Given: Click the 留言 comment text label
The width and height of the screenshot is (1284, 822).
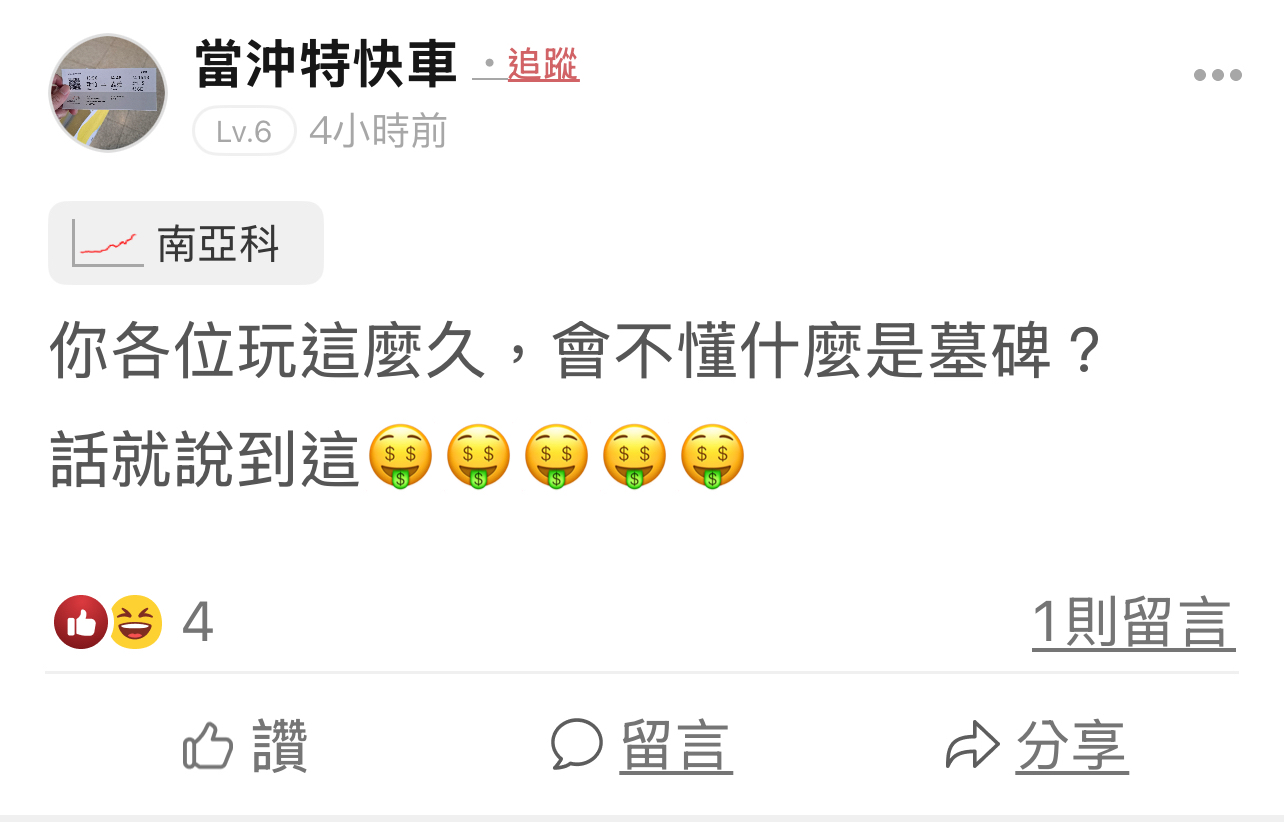Looking at the screenshot, I should [676, 747].
